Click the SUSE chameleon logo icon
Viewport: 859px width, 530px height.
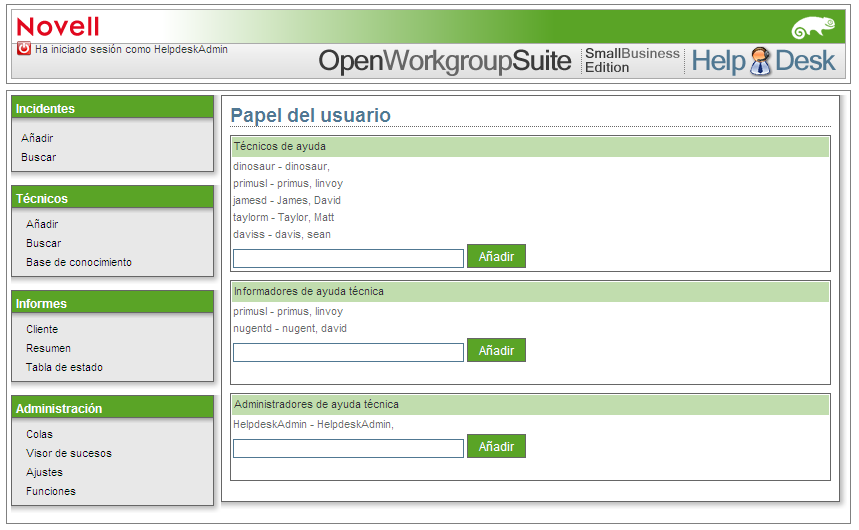click(813, 27)
